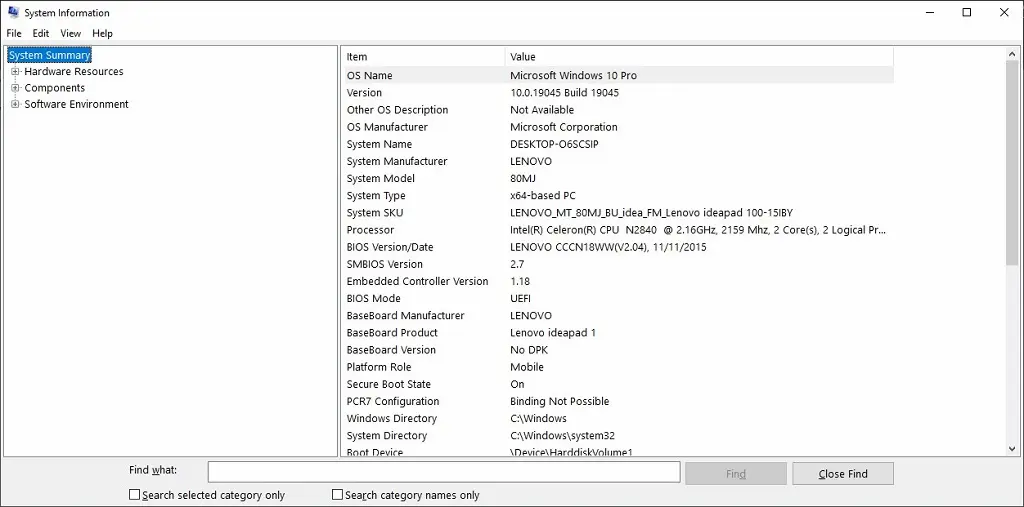Open the Help menu
The image size is (1024, 507).
102,33
